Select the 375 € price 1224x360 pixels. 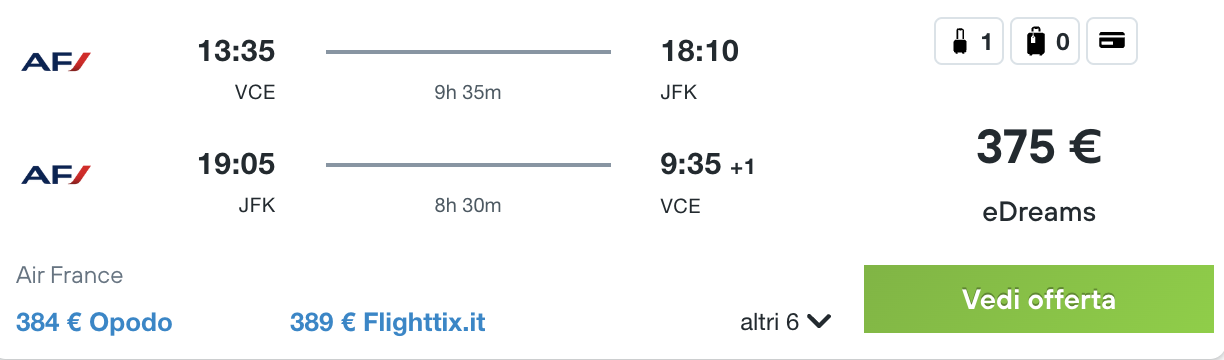[1038, 147]
